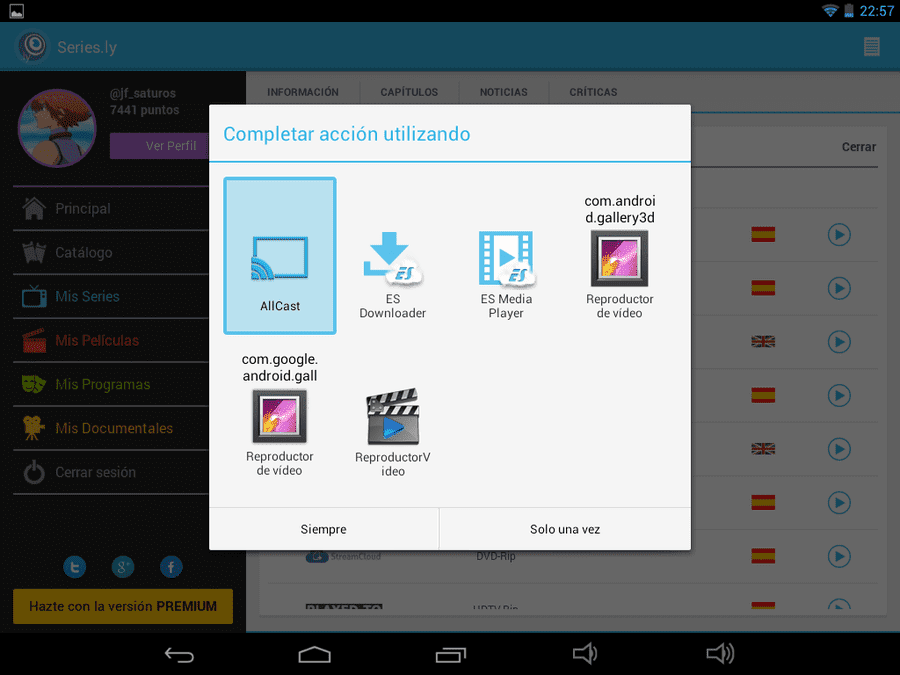Open the Twitter social icon
The height and width of the screenshot is (675, 900).
(75, 567)
